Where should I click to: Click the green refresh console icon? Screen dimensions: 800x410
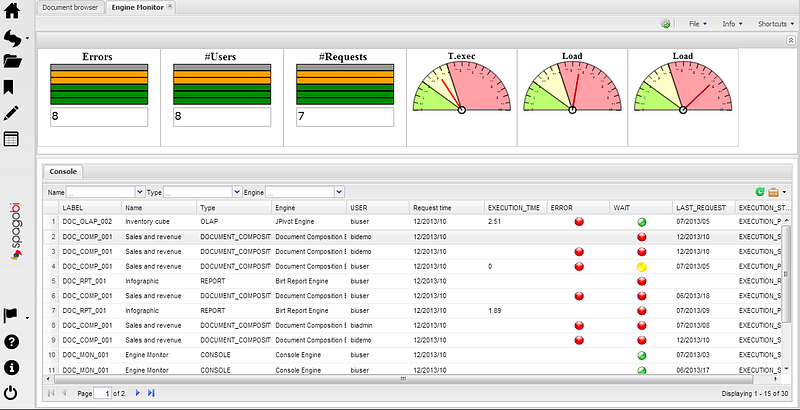coord(760,192)
